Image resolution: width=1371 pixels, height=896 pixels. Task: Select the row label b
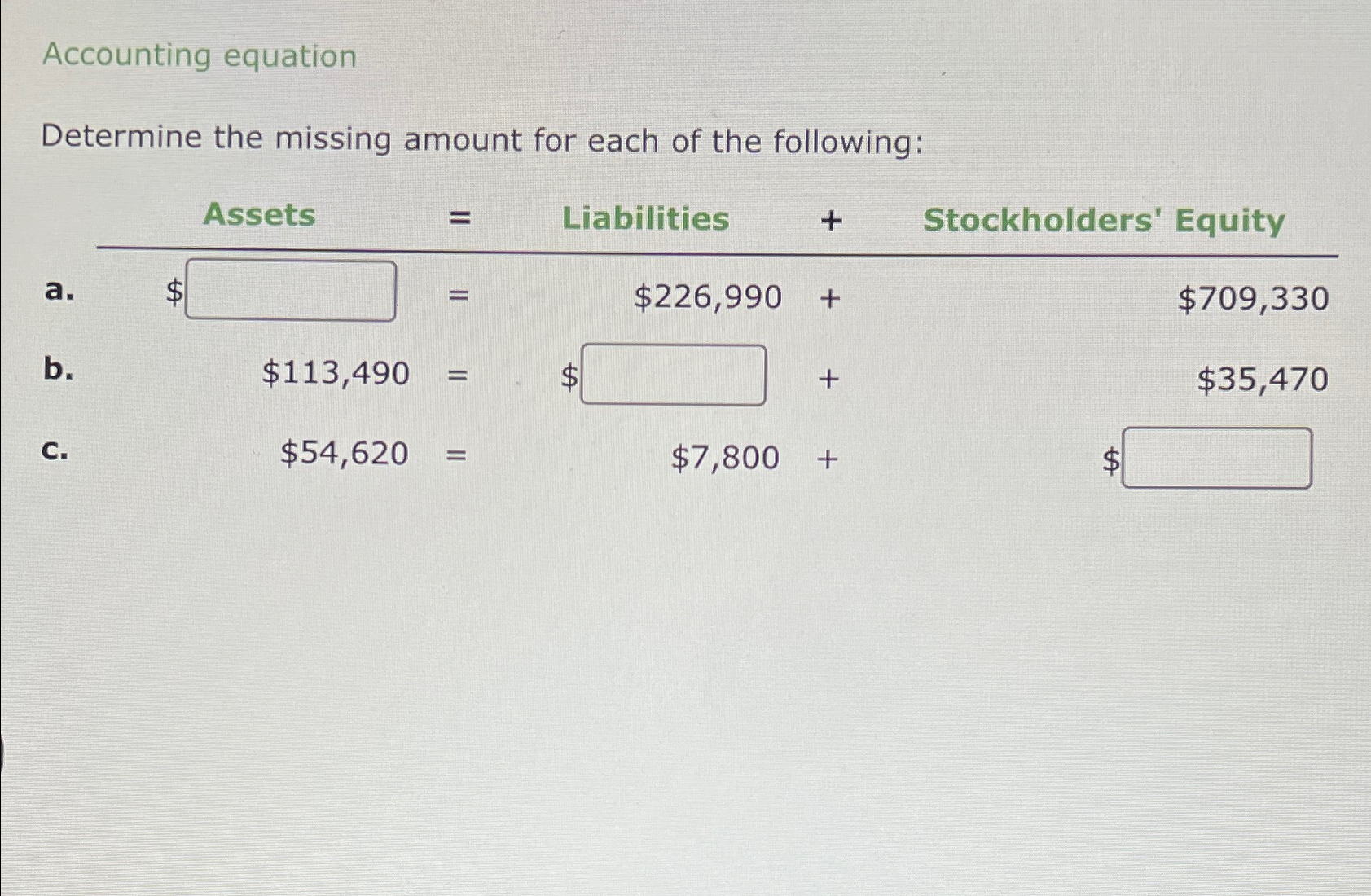point(57,371)
